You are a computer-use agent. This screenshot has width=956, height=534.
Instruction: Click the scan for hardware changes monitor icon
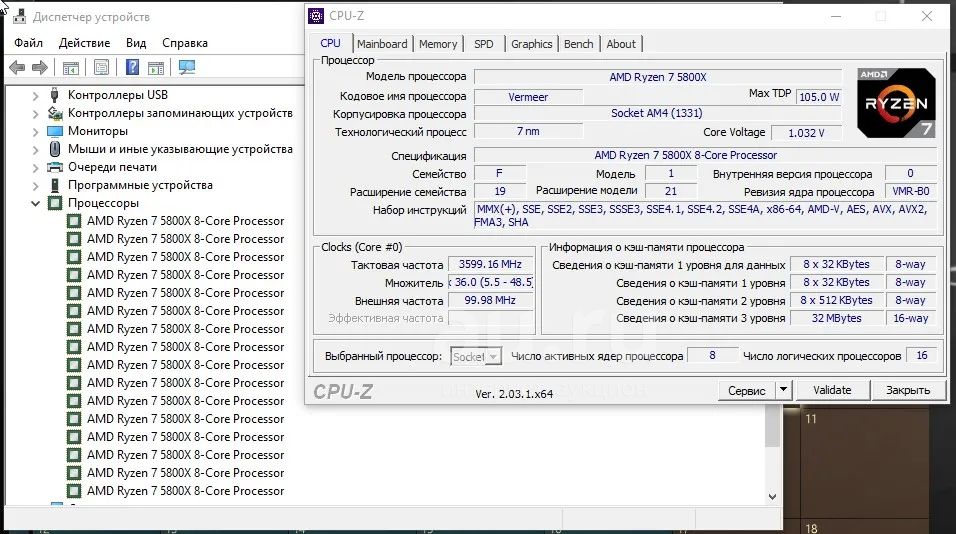[x=187, y=67]
